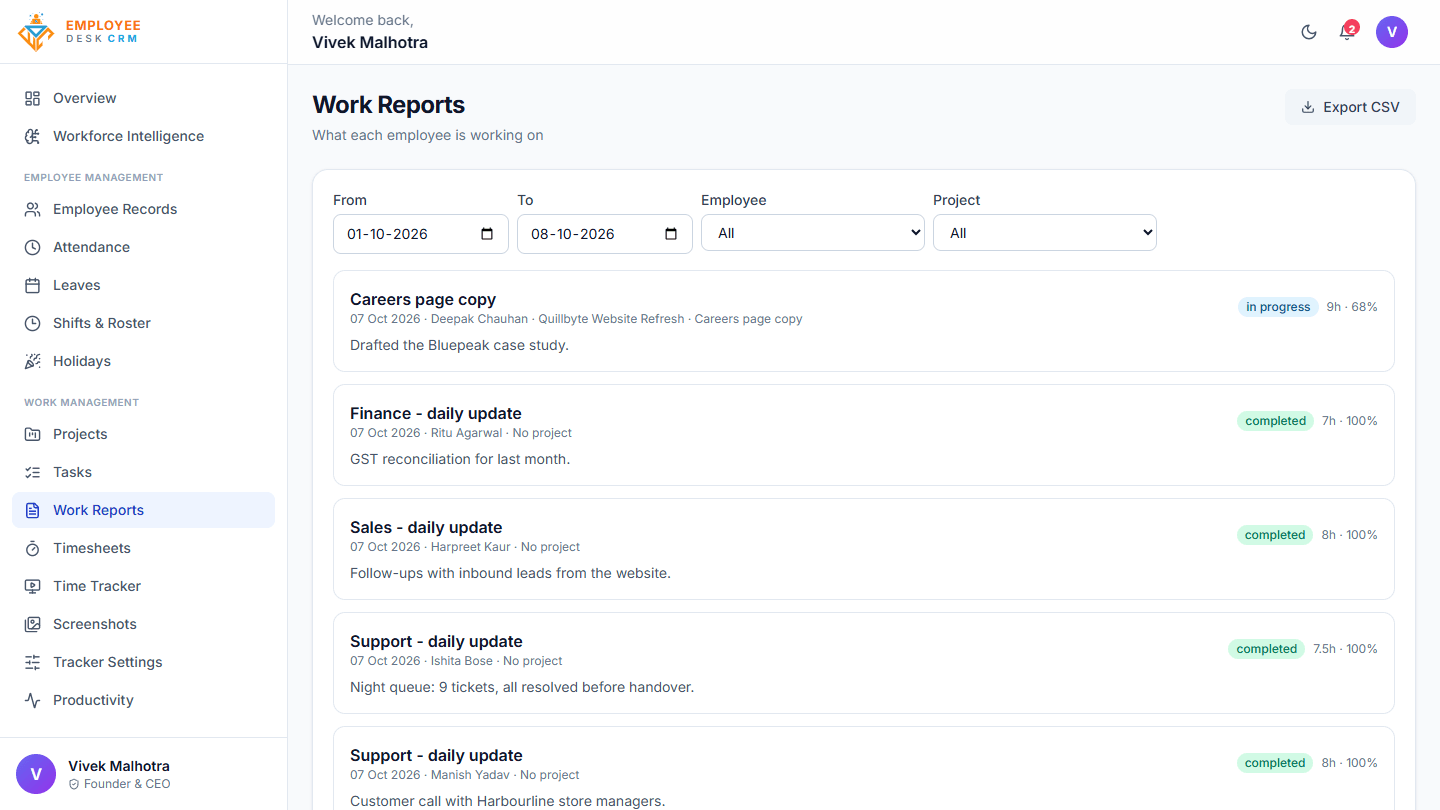Click completed badge on Sales report
The width and height of the screenshot is (1440, 810).
[1275, 535]
